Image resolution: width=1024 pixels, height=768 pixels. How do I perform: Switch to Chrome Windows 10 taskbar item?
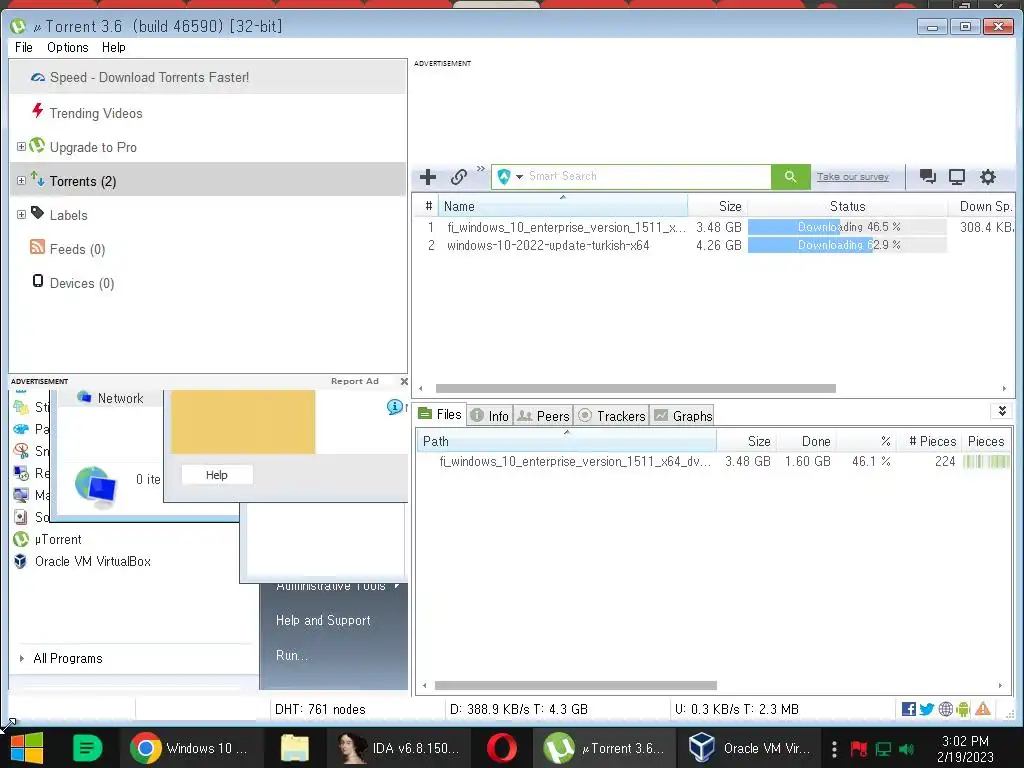click(x=191, y=748)
